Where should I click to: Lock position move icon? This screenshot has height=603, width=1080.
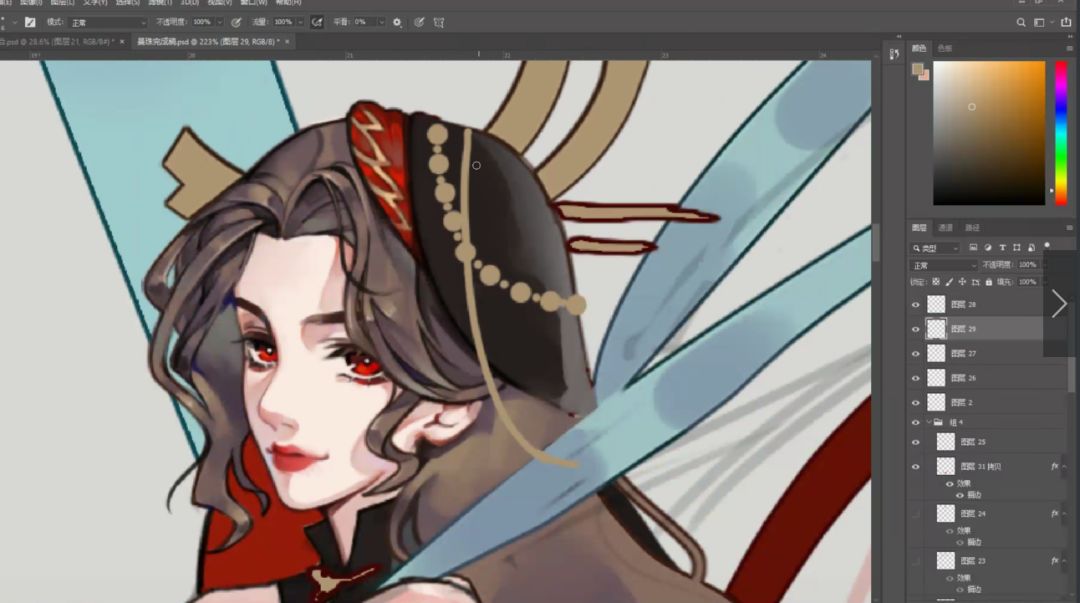(962, 282)
